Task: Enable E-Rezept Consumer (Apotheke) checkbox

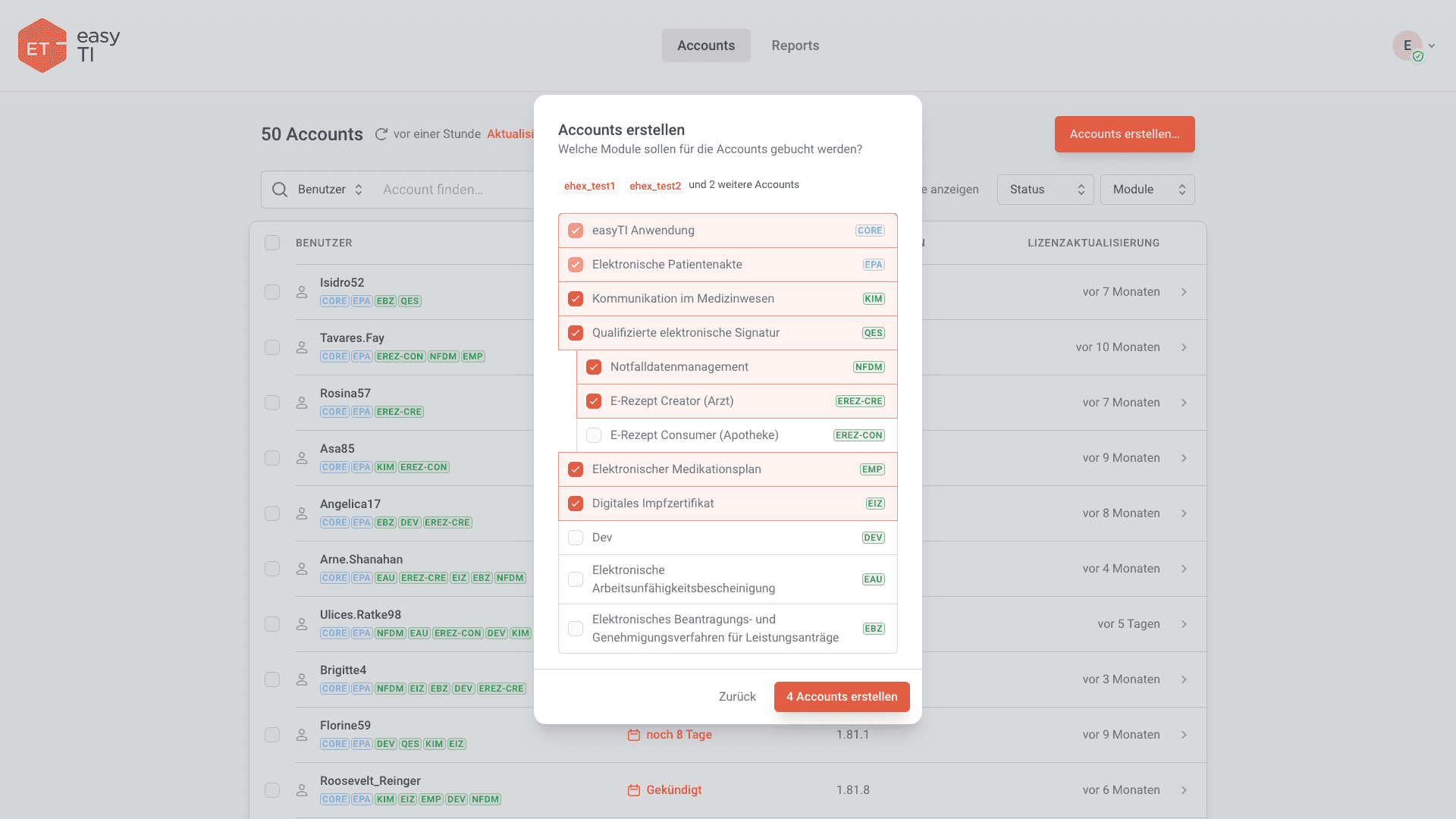Action: (x=594, y=435)
